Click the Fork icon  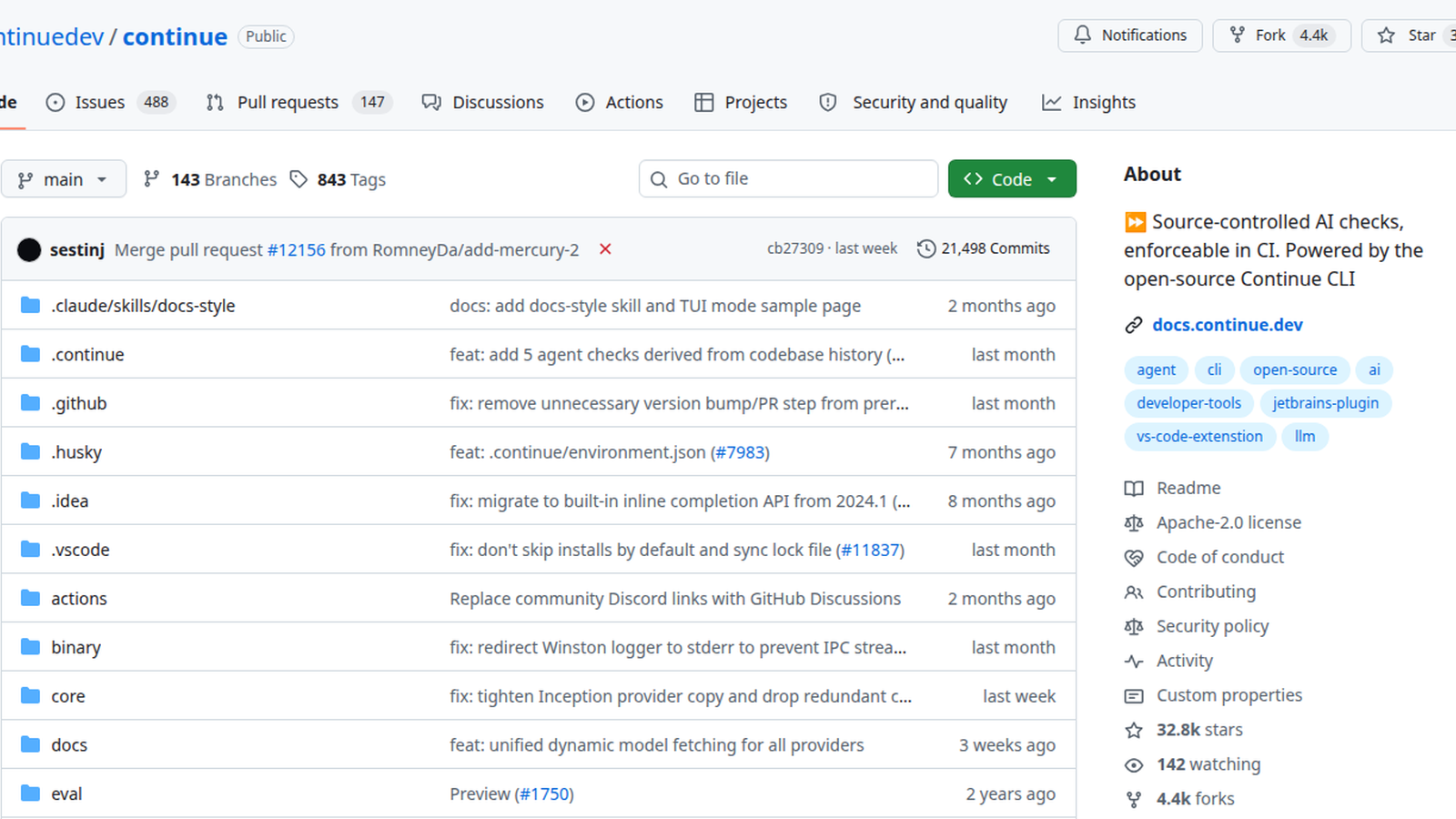(x=1238, y=35)
